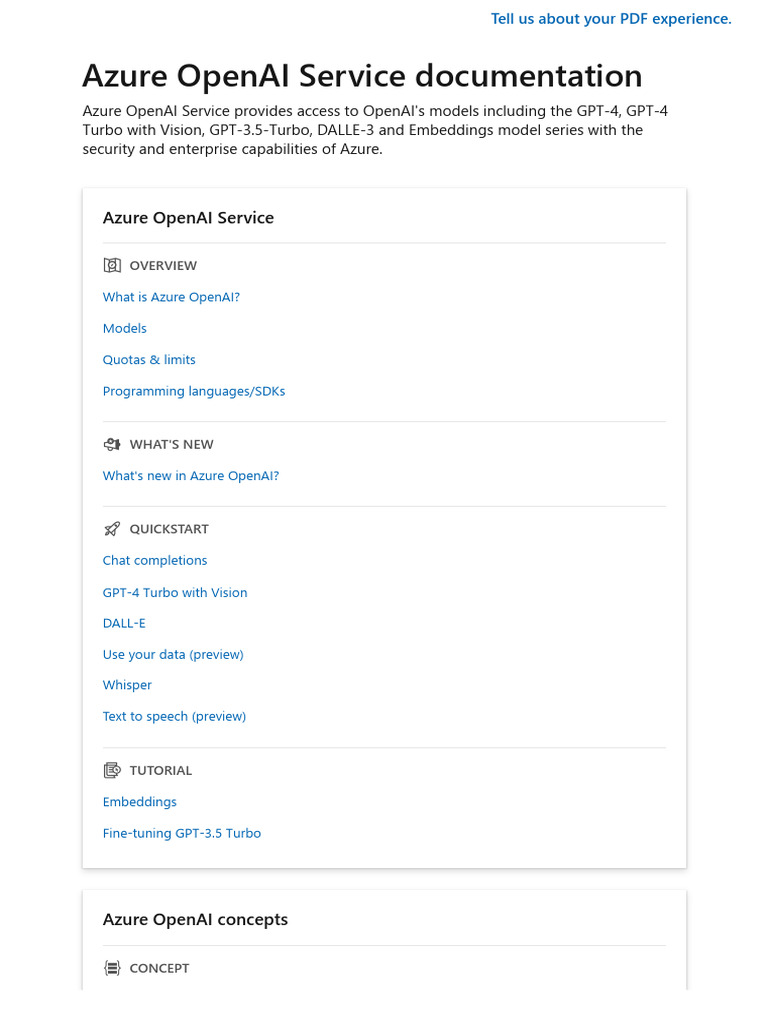Go to the Models page link

(125, 328)
